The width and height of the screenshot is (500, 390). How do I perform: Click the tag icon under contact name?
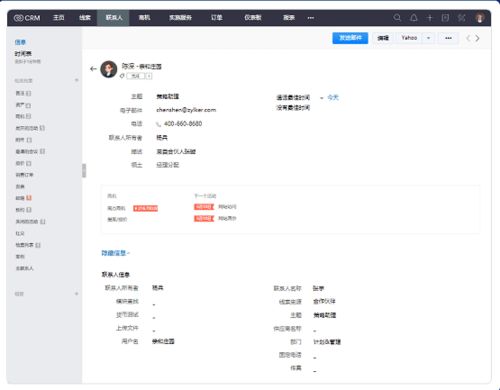[122, 76]
